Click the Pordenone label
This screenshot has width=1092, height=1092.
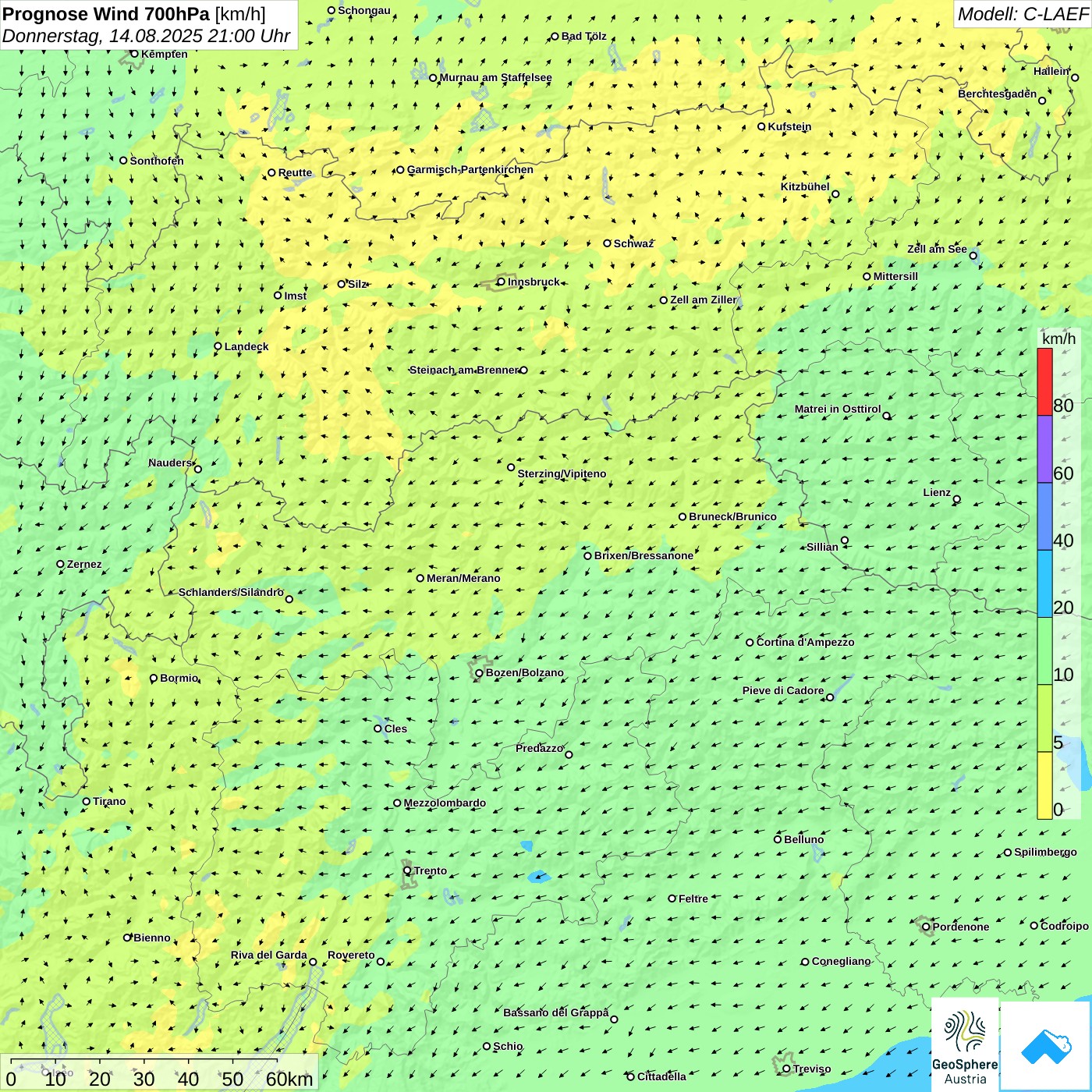961,927
